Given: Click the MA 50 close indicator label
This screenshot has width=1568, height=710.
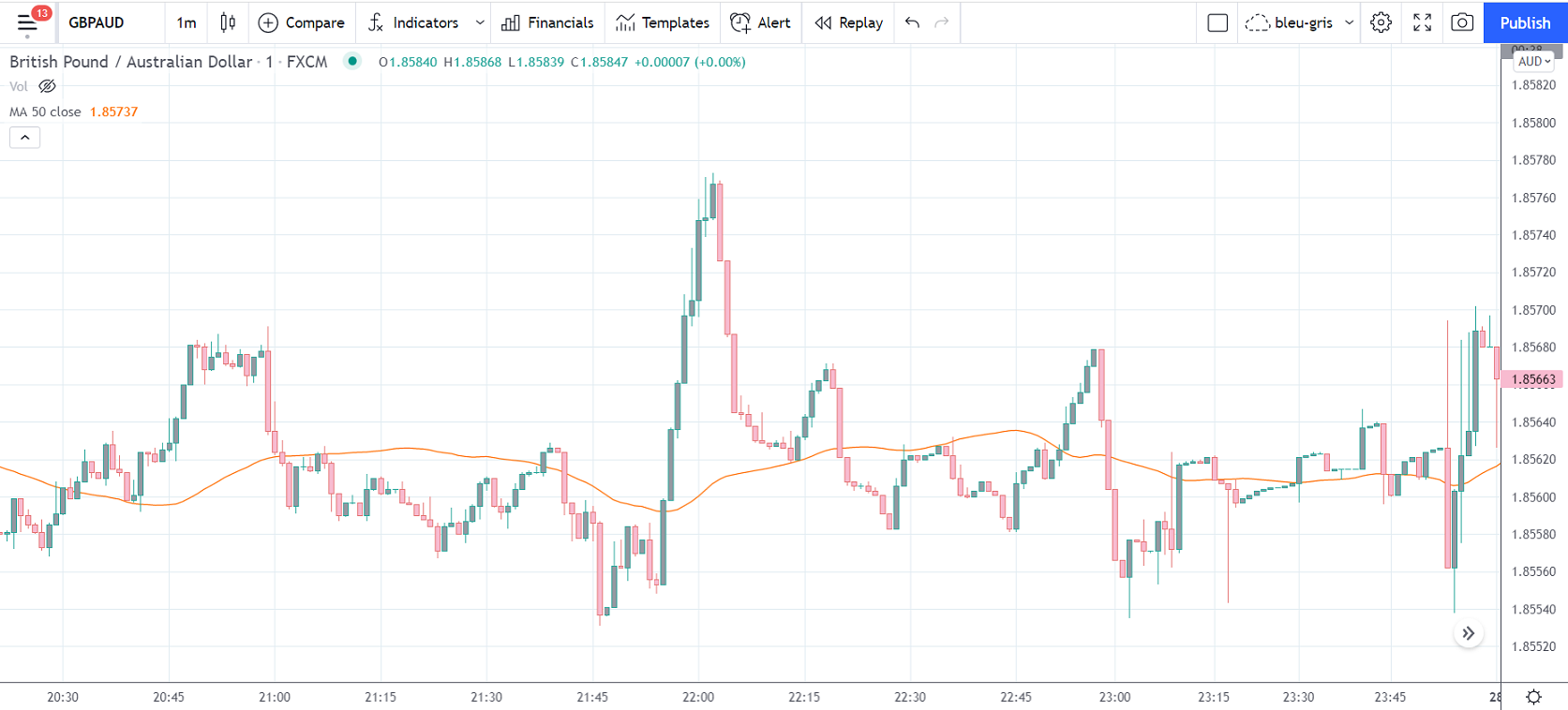Looking at the screenshot, I should tap(45, 111).
